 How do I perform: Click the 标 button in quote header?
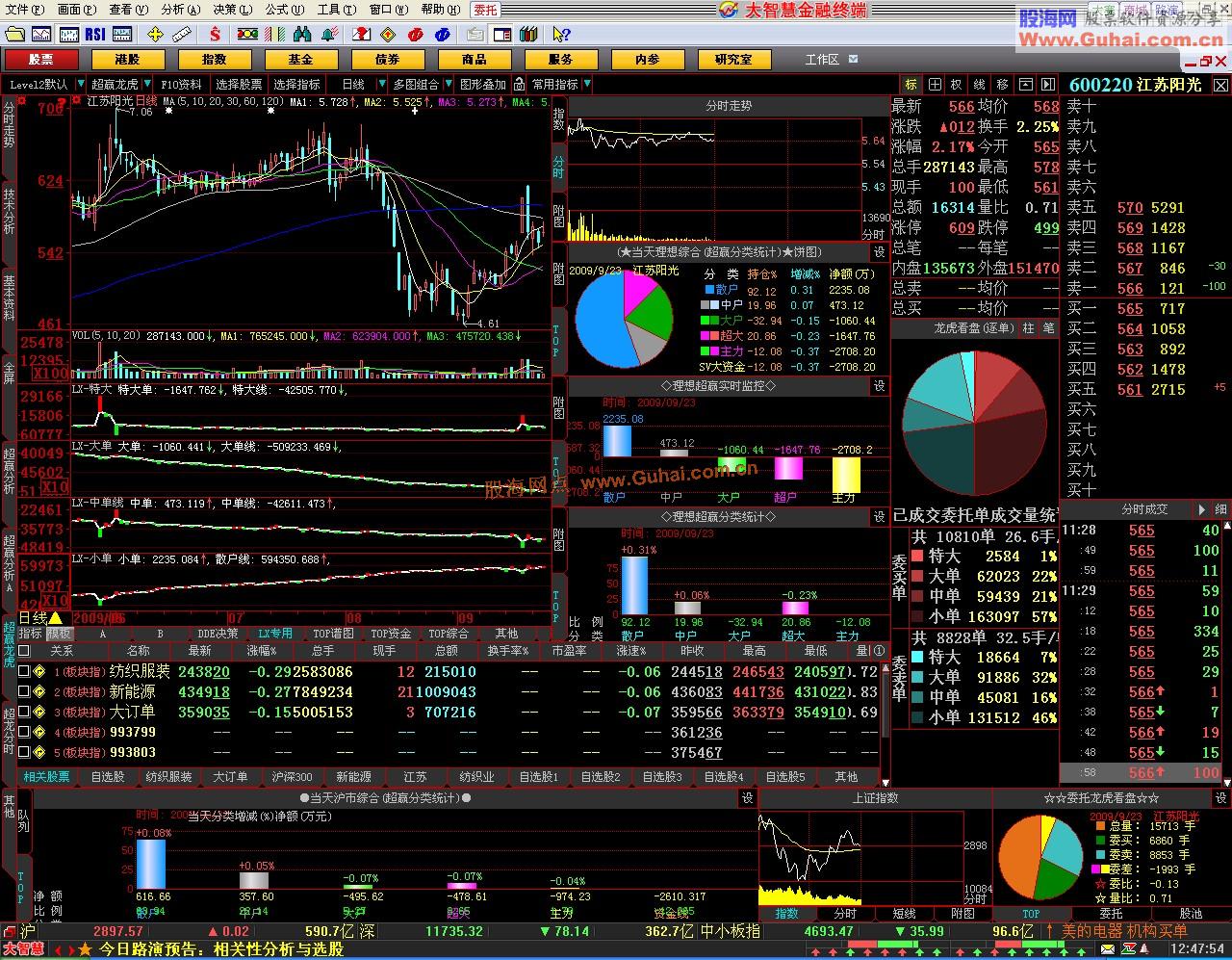[911, 85]
